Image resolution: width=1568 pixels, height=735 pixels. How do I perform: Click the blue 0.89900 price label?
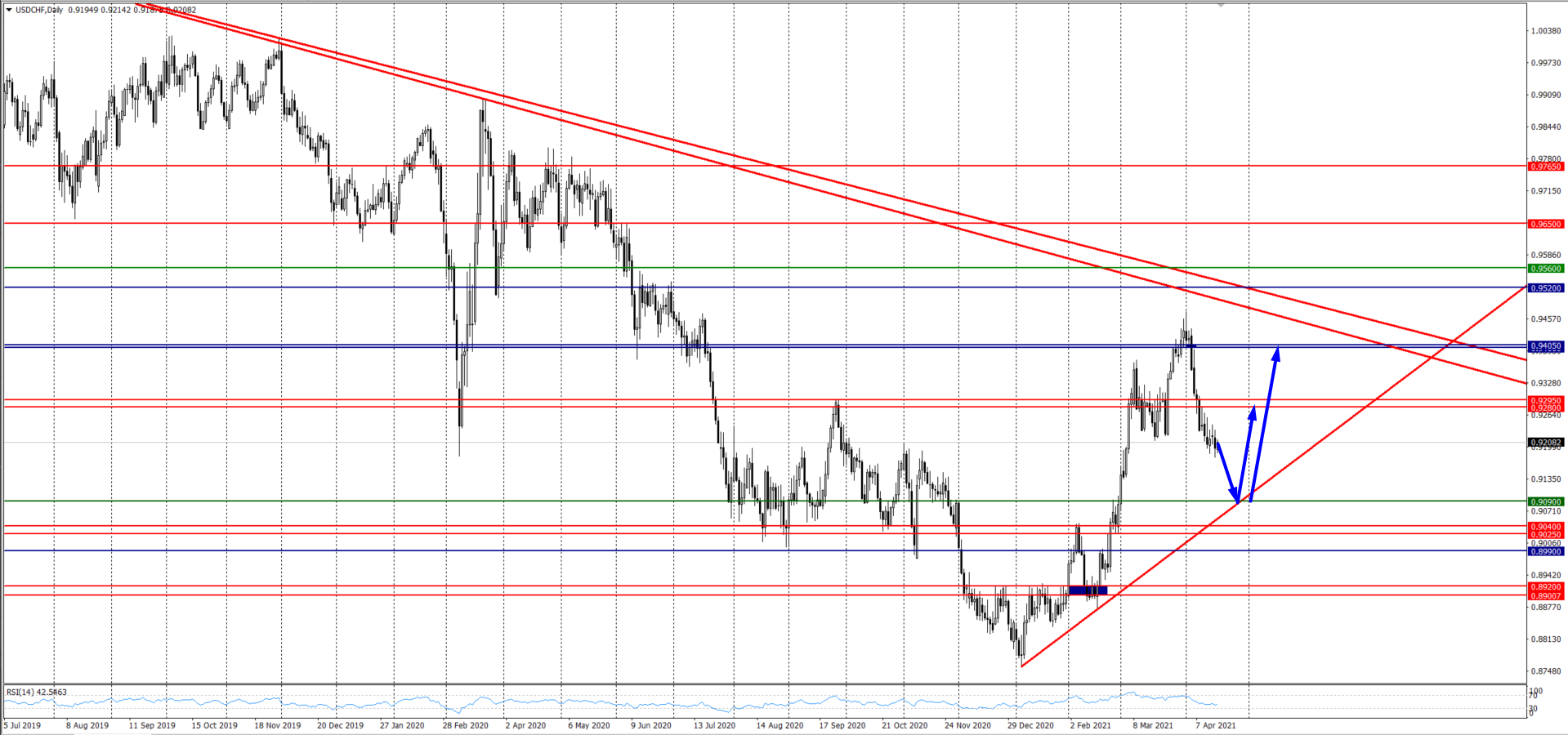[1546, 552]
